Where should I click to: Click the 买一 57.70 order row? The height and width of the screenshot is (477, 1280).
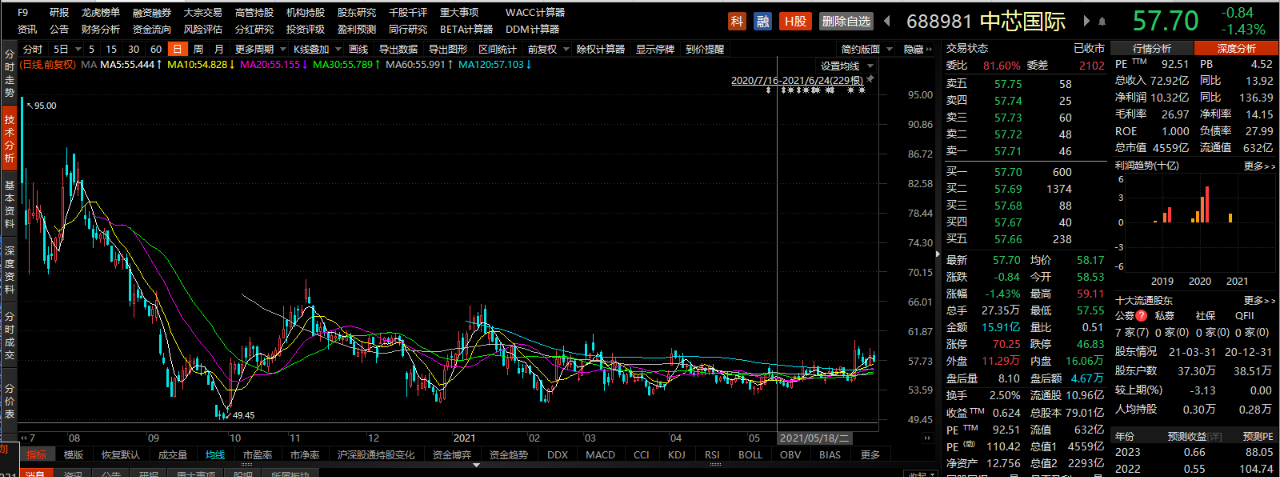(1025, 172)
